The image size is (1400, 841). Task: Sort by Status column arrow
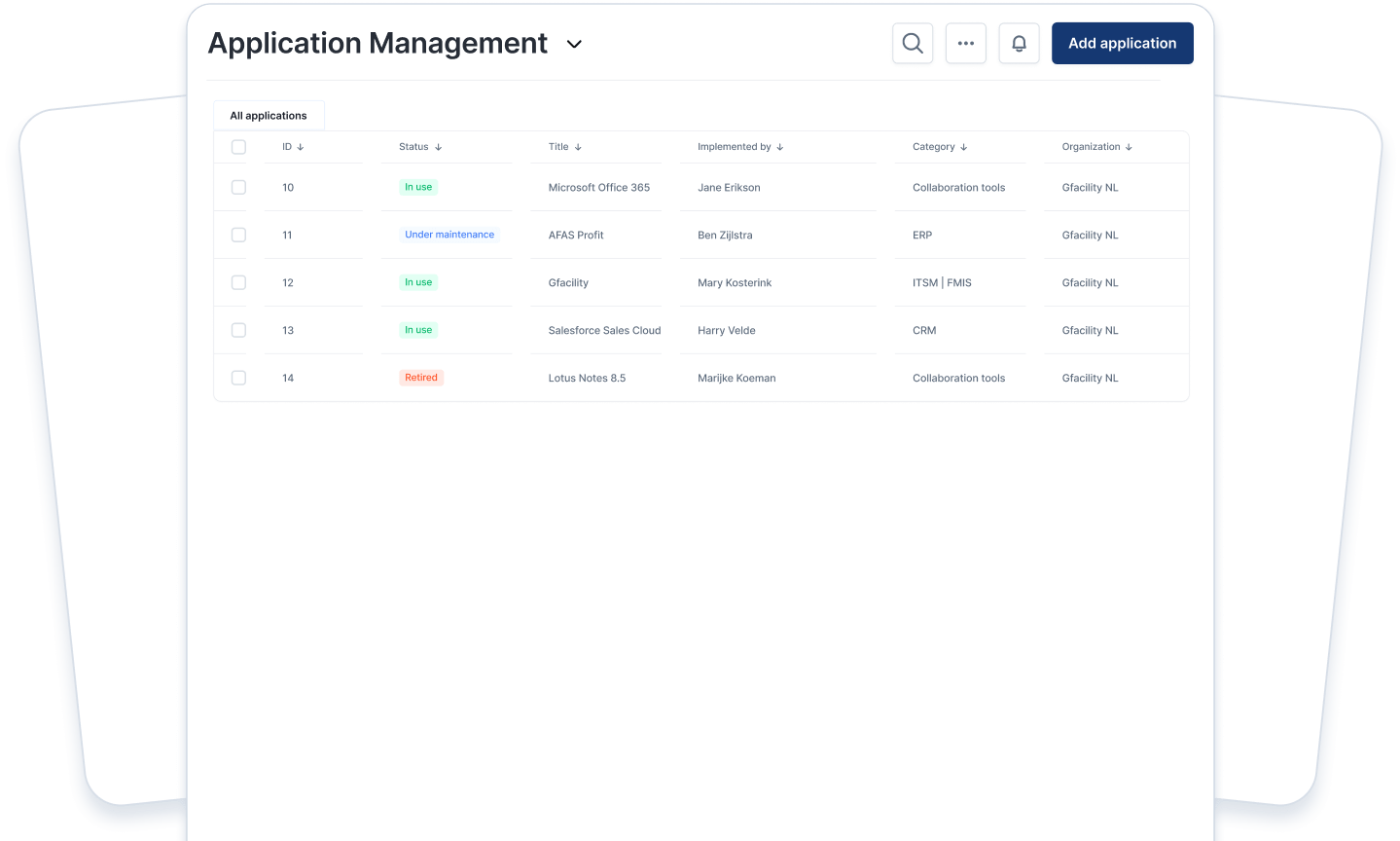tap(439, 148)
